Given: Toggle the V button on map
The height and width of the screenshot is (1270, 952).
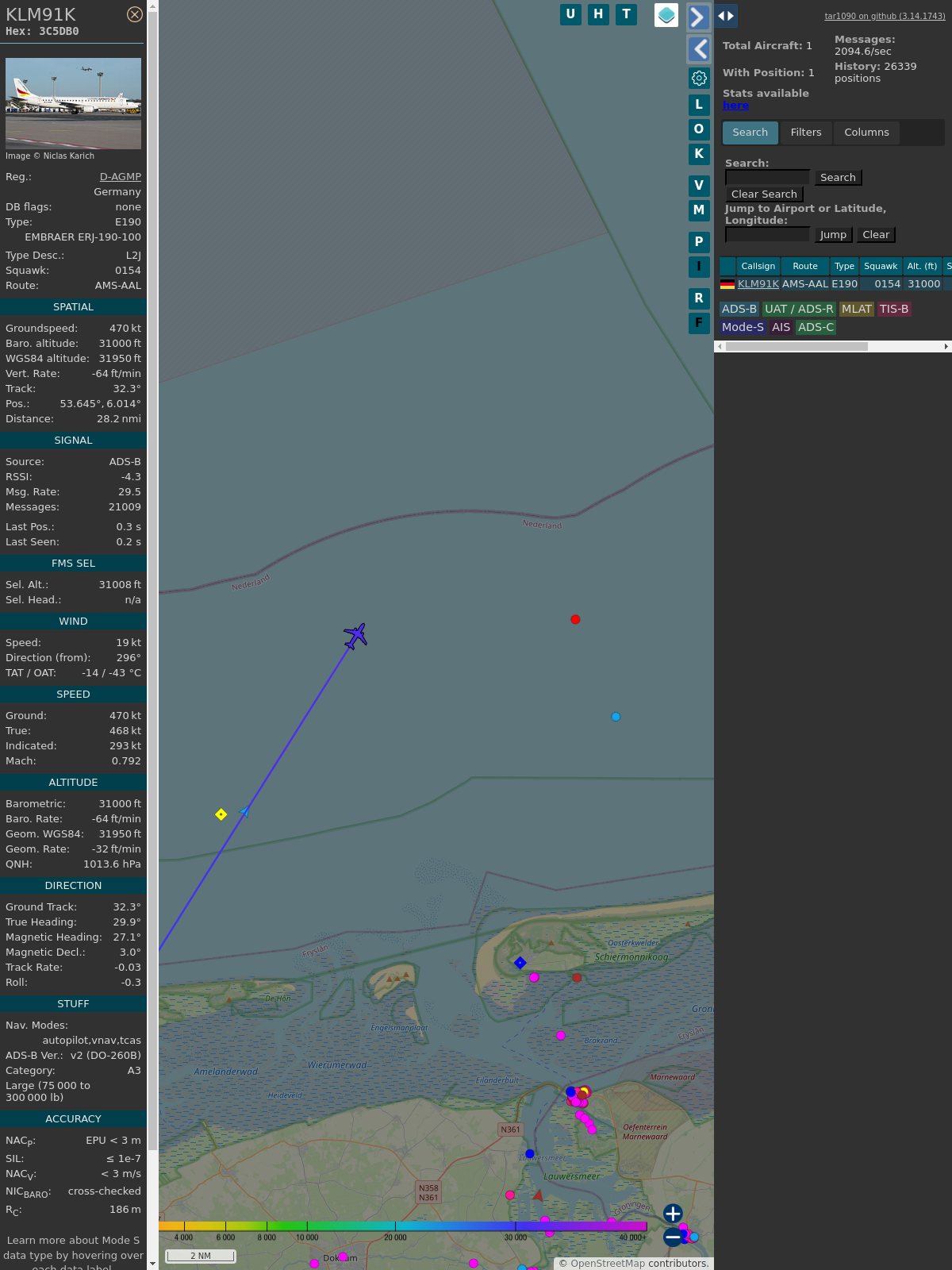Looking at the screenshot, I should [x=699, y=185].
